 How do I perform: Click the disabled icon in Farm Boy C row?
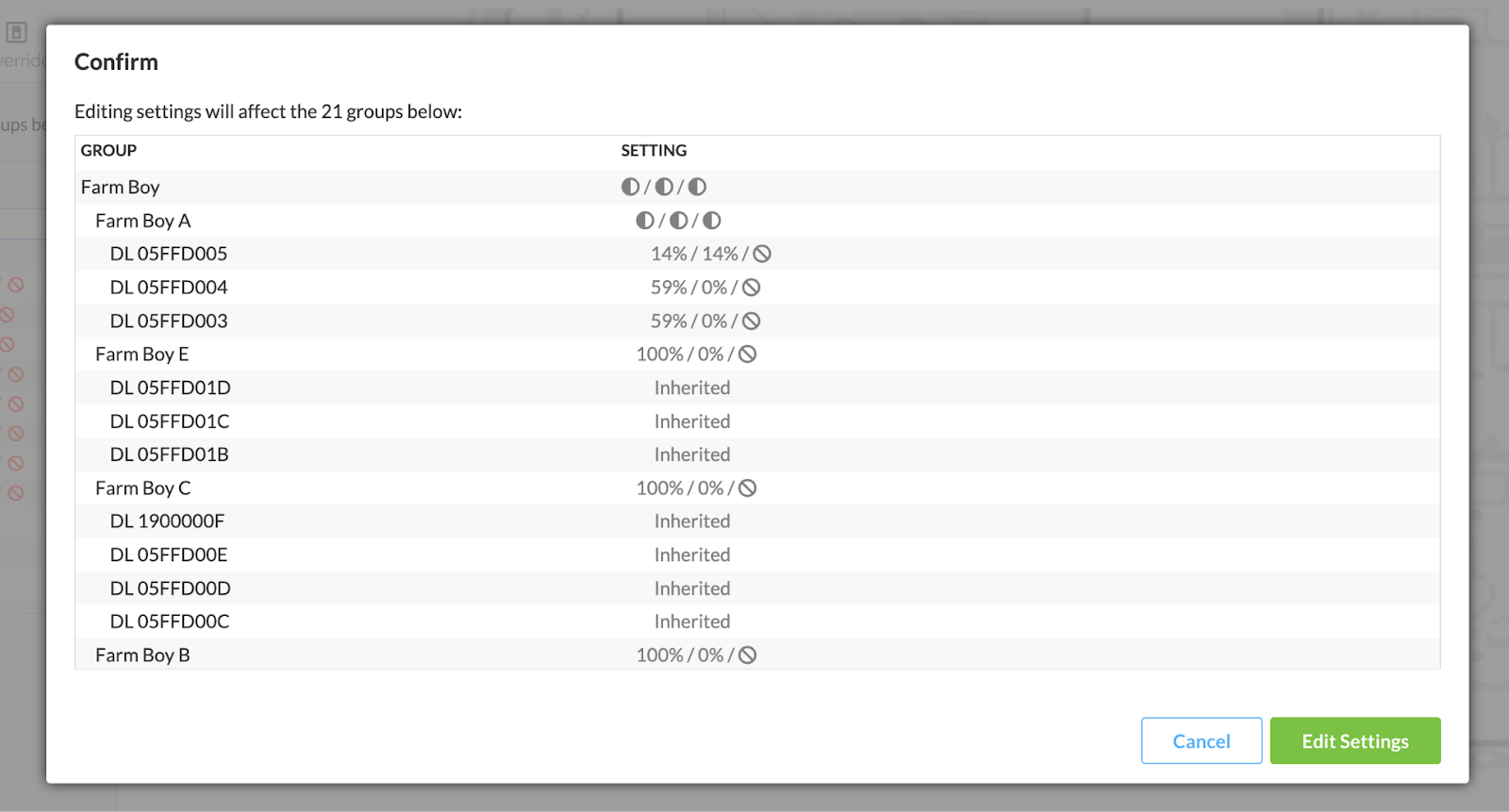(x=747, y=489)
